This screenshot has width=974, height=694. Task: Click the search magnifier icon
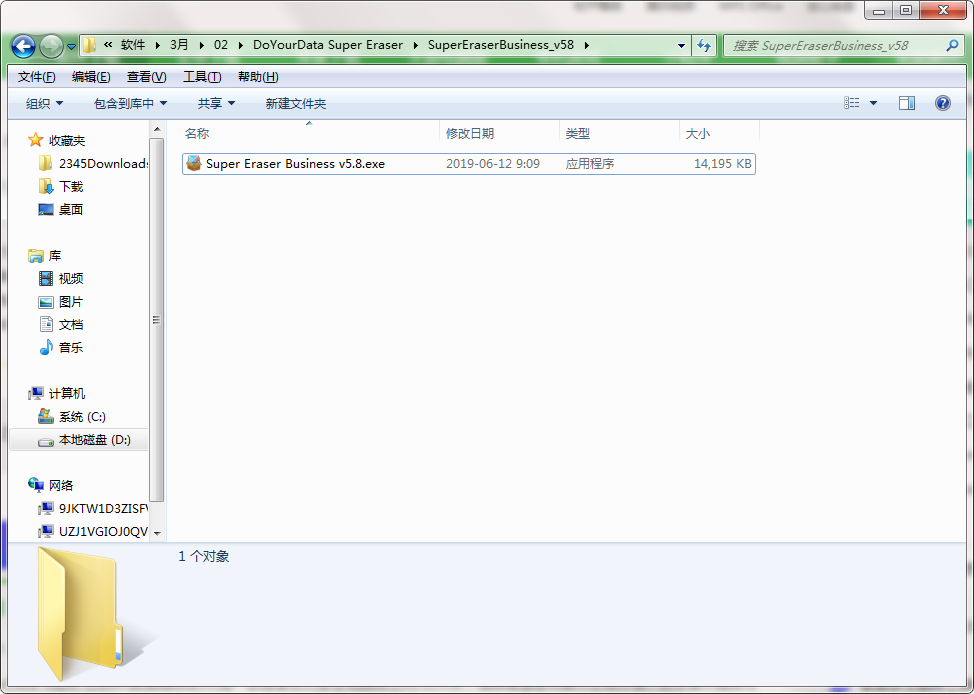(952, 45)
